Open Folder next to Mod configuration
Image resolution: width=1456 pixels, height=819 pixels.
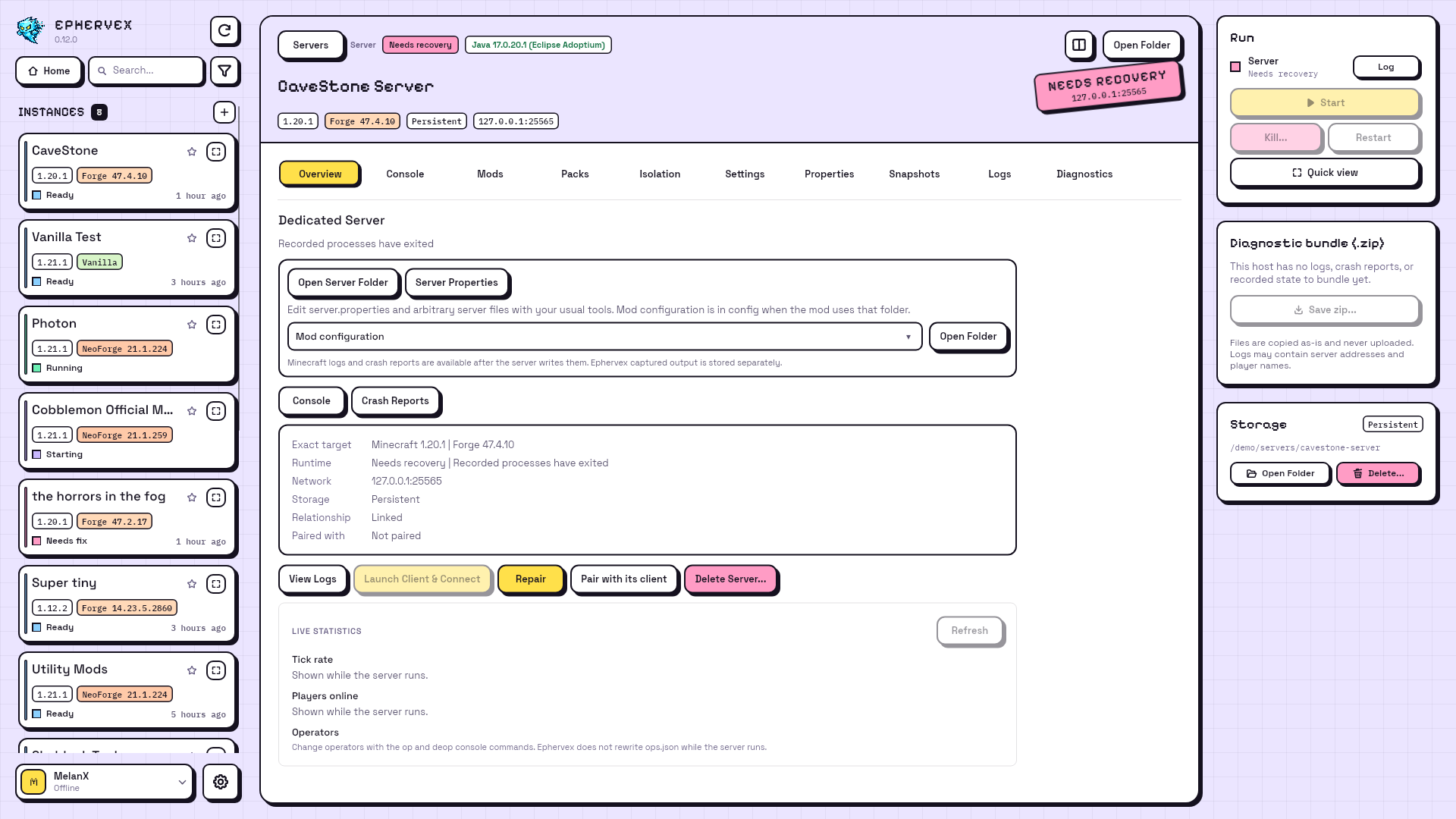pos(968,337)
